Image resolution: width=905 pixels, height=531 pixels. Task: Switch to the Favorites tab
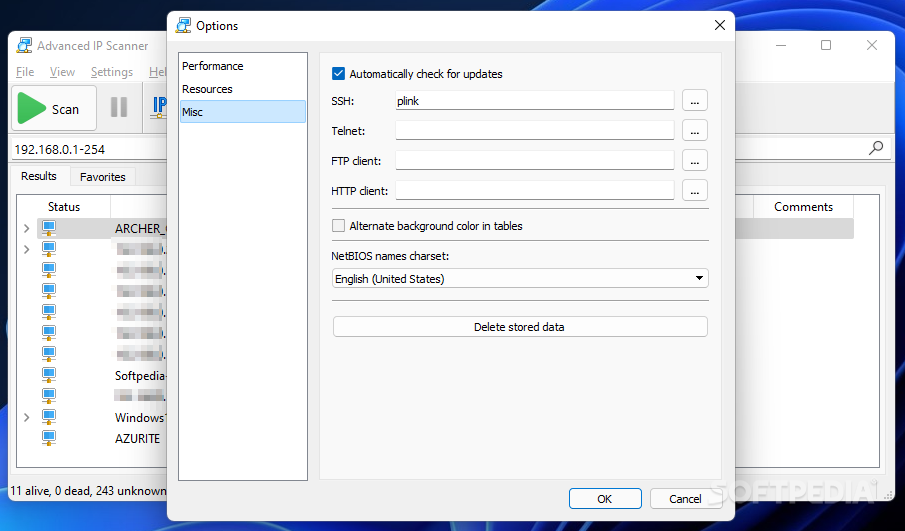(103, 177)
